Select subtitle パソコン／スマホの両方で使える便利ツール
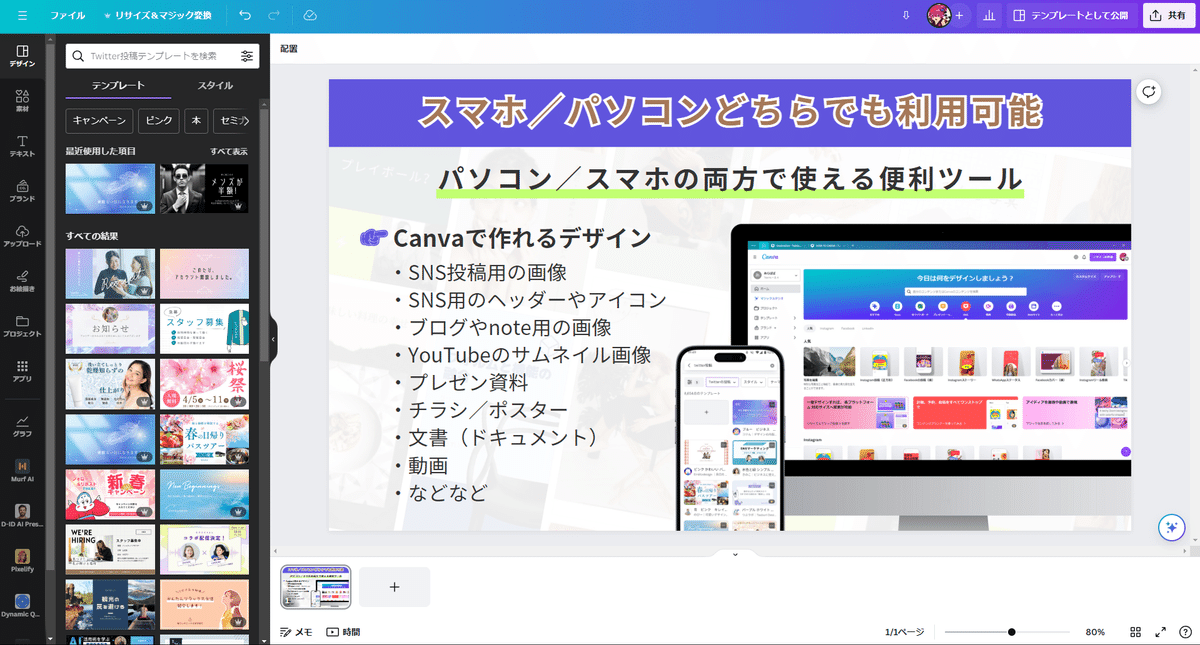Screen dimensions: 1200x645 point(730,180)
